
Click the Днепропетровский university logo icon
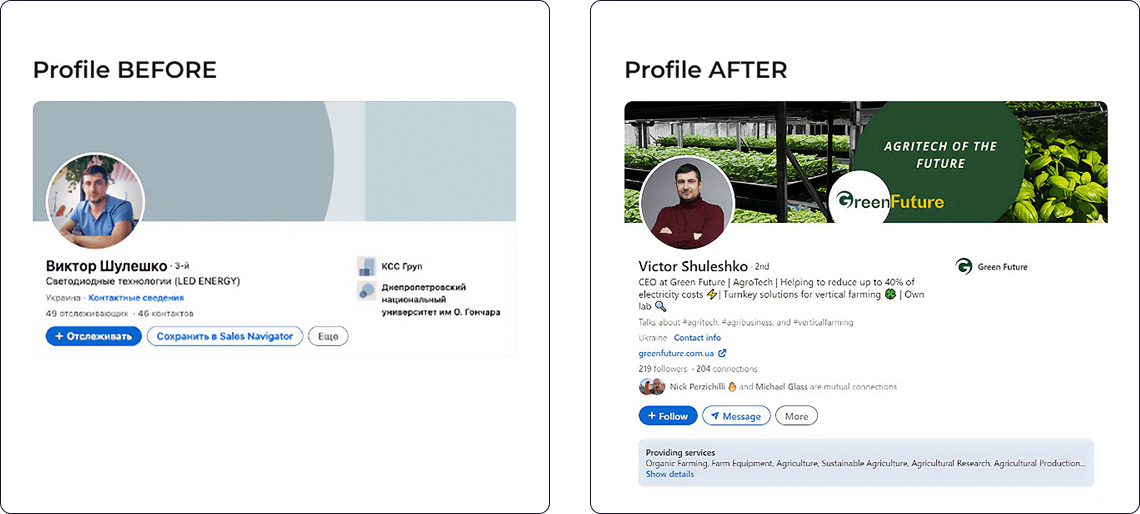click(366, 291)
